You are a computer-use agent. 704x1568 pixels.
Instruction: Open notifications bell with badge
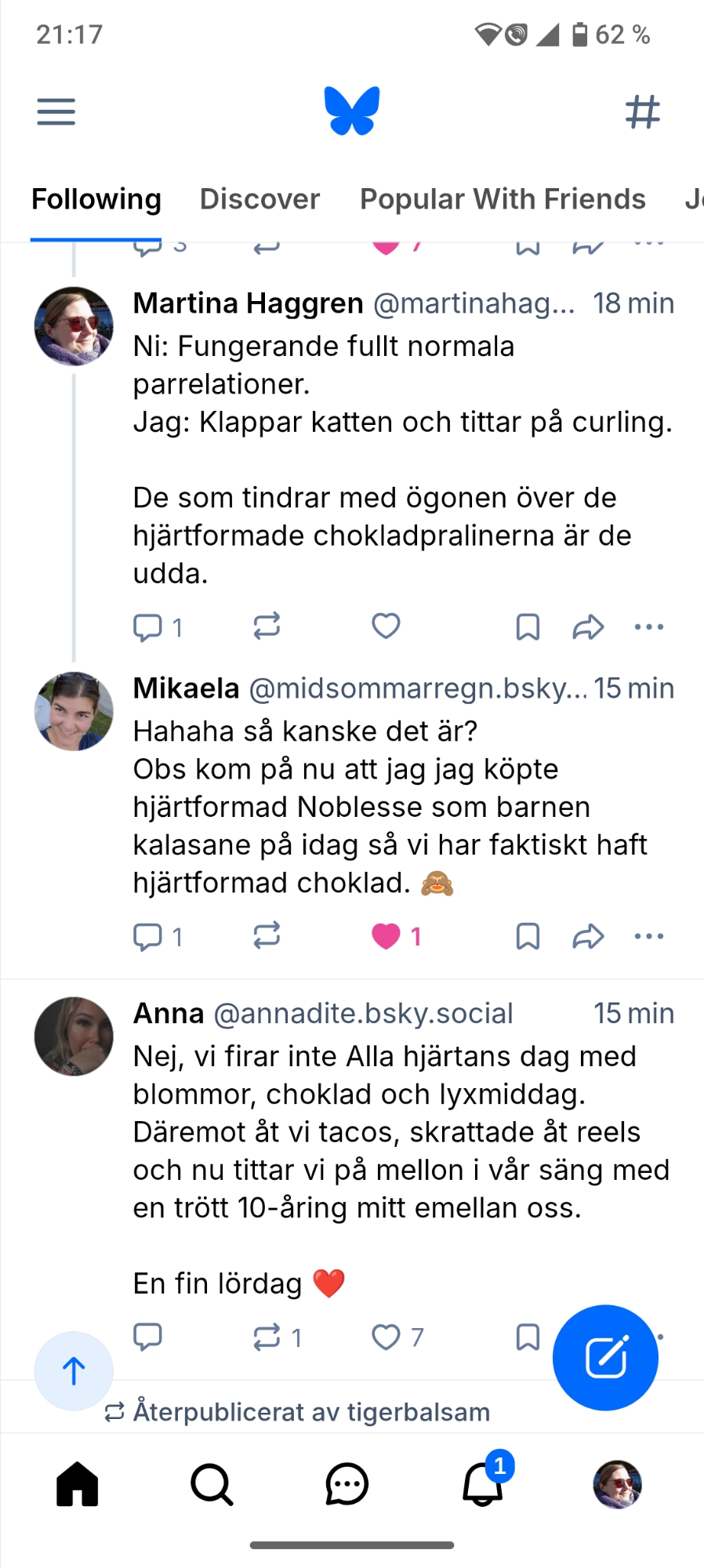coord(483,1484)
